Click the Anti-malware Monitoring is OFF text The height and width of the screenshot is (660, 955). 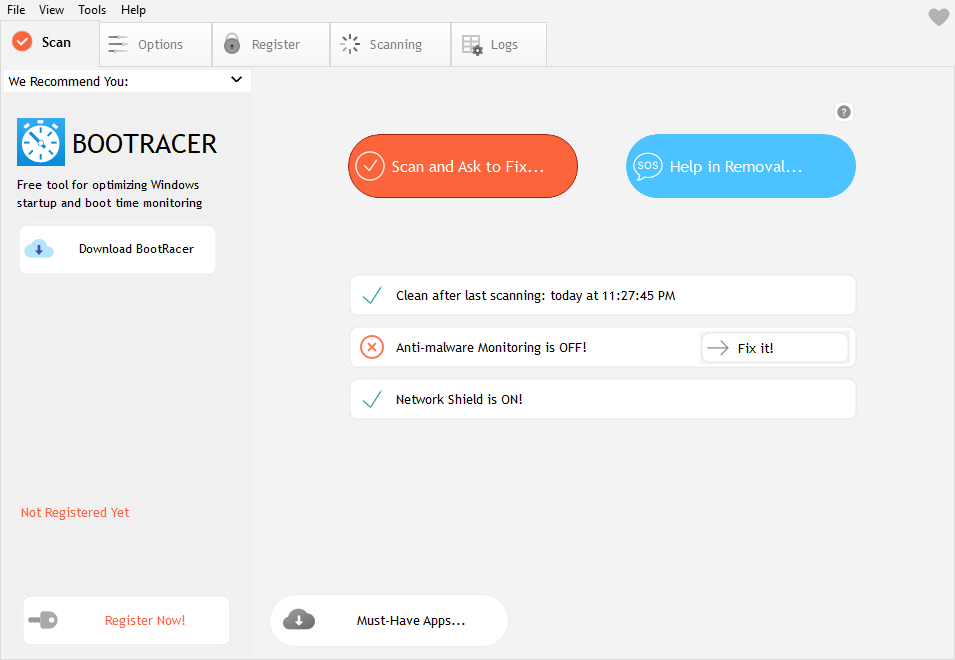pyautogui.click(x=491, y=348)
